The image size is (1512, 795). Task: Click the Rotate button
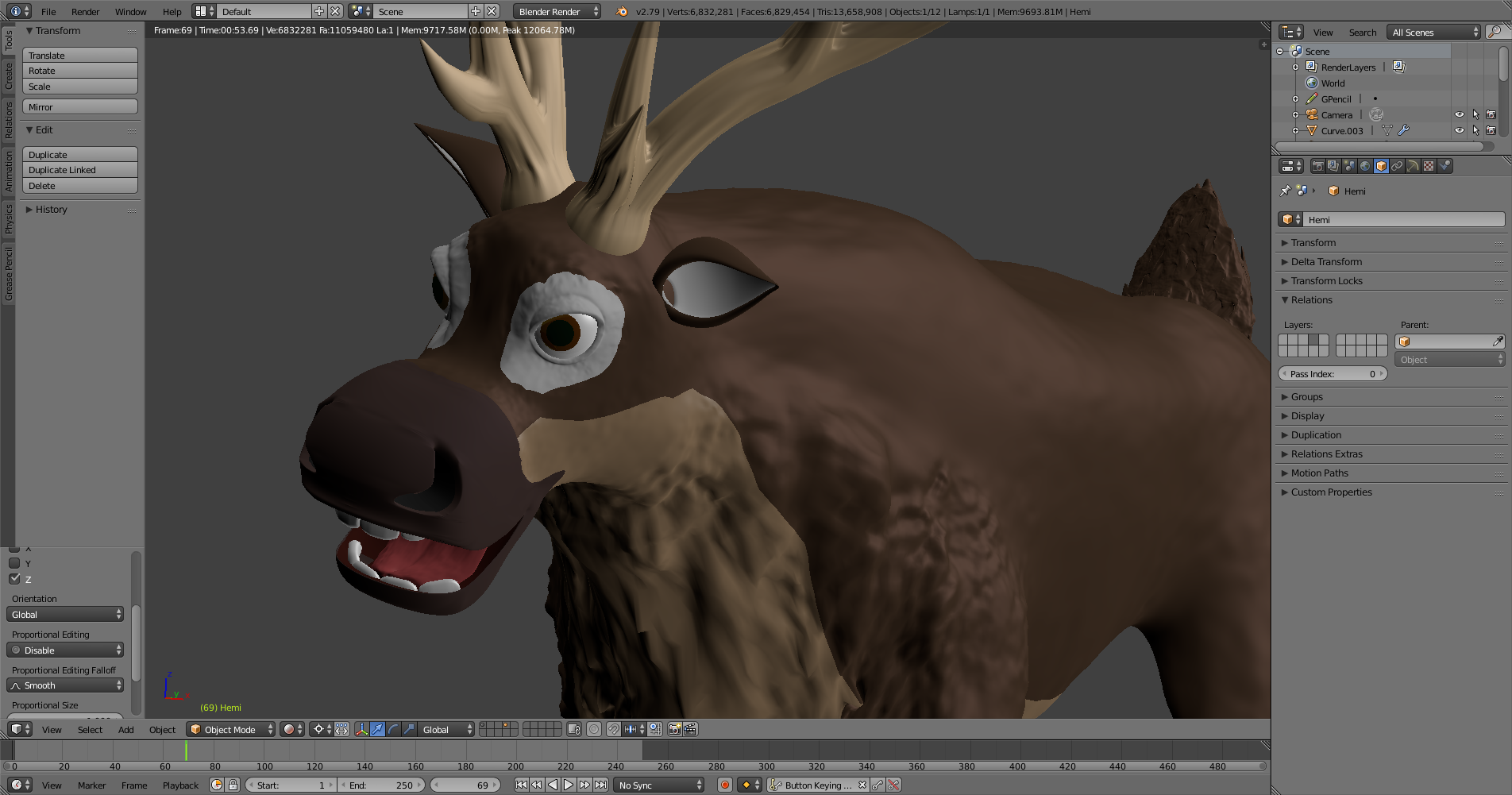click(x=80, y=71)
